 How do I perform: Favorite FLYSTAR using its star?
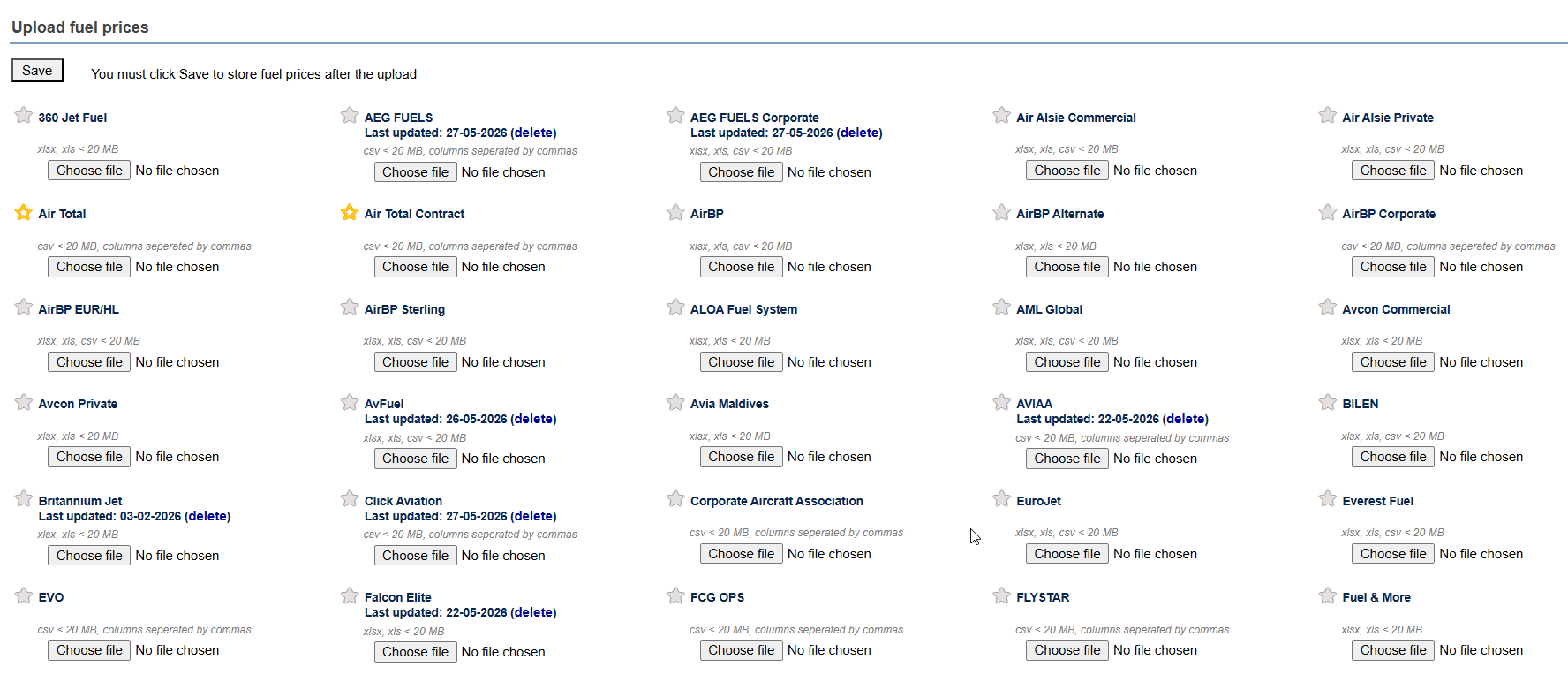pos(1001,595)
